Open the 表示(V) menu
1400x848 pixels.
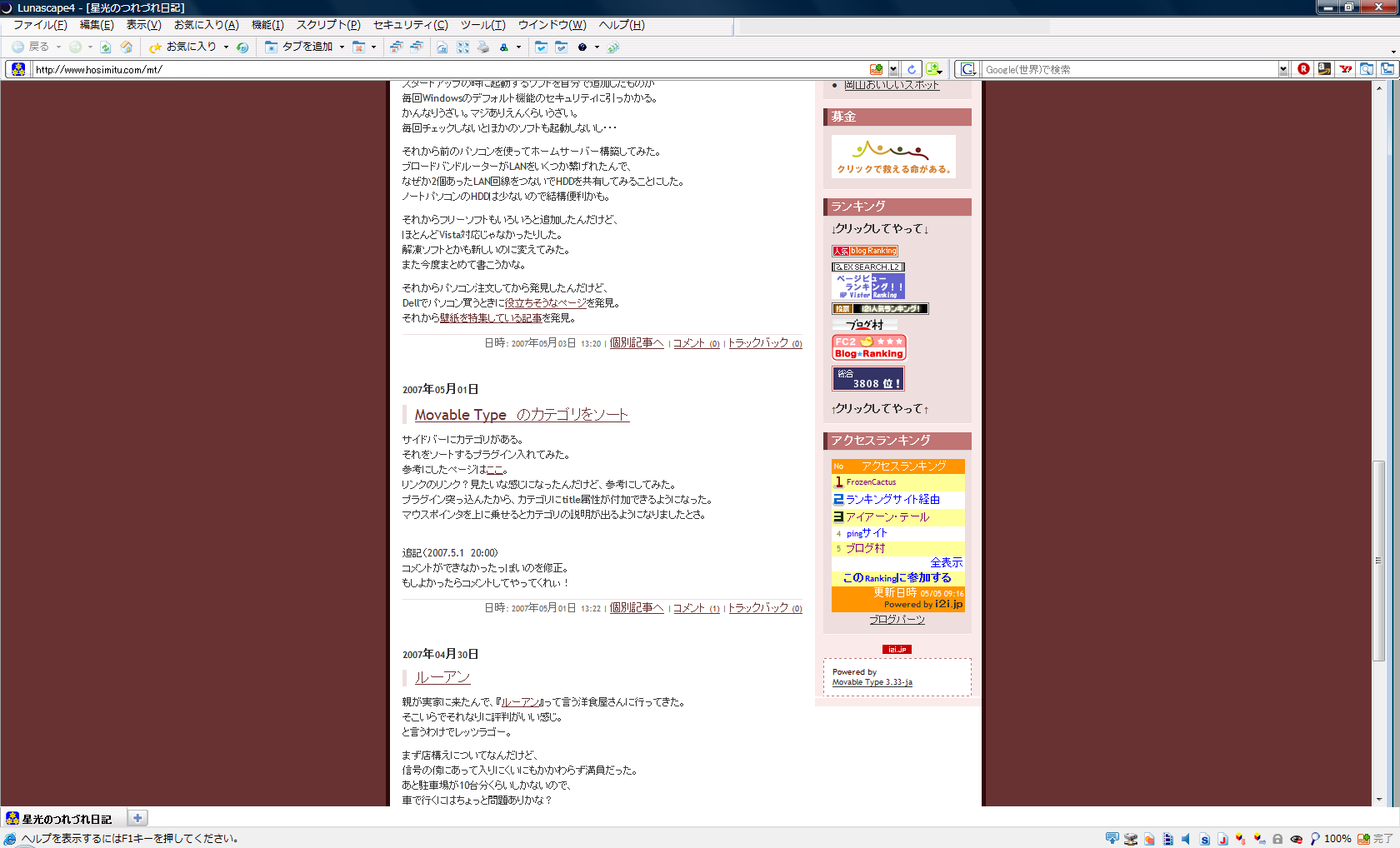pos(143,25)
